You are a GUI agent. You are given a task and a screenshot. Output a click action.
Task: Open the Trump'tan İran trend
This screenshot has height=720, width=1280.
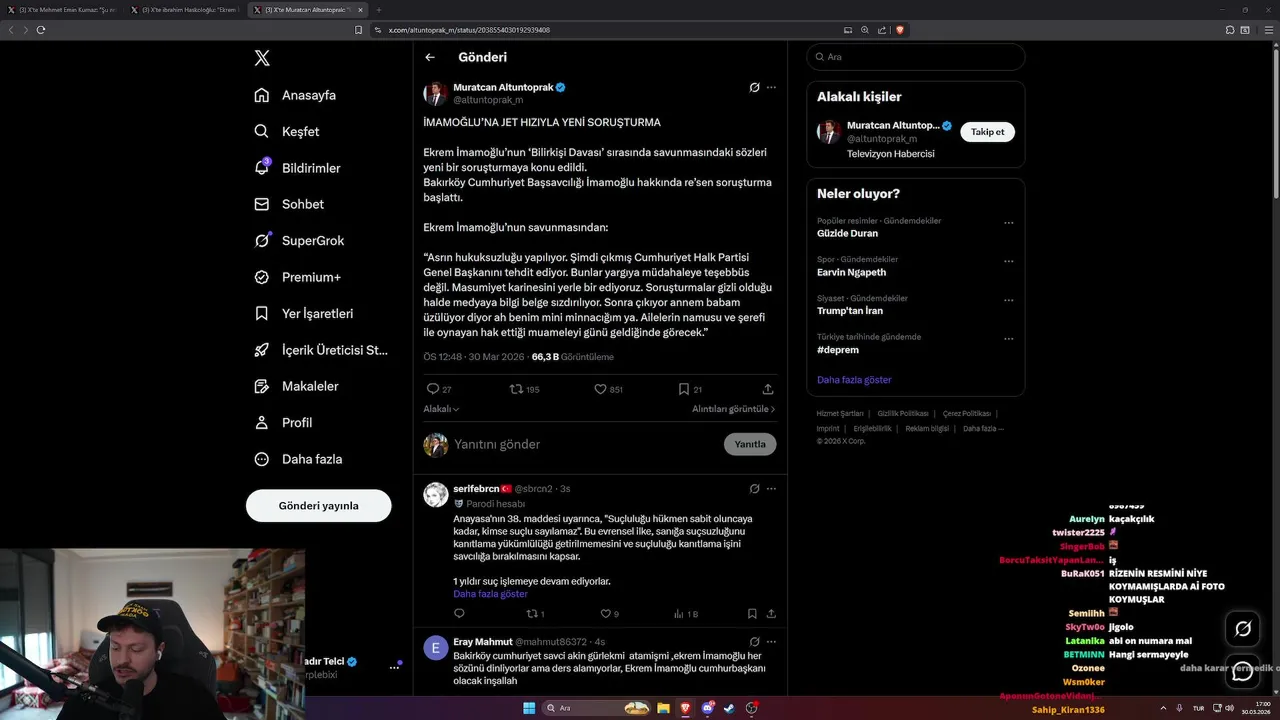point(852,310)
